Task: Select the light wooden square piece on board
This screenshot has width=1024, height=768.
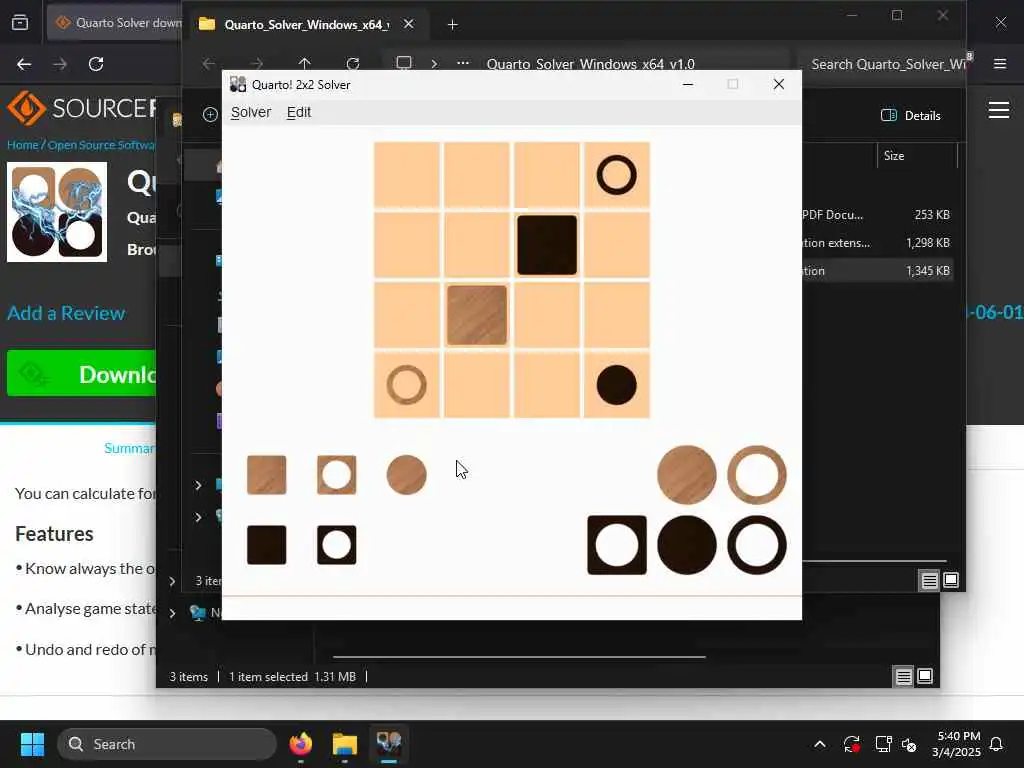Action: tap(477, 315)
